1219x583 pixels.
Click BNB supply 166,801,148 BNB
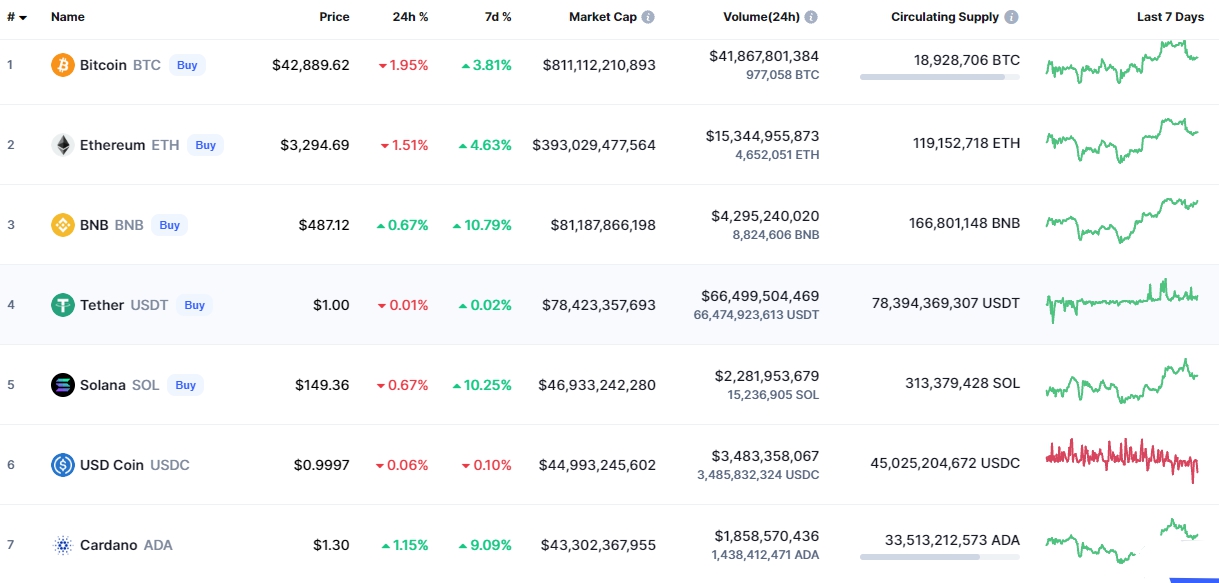[x=965, y=223]
